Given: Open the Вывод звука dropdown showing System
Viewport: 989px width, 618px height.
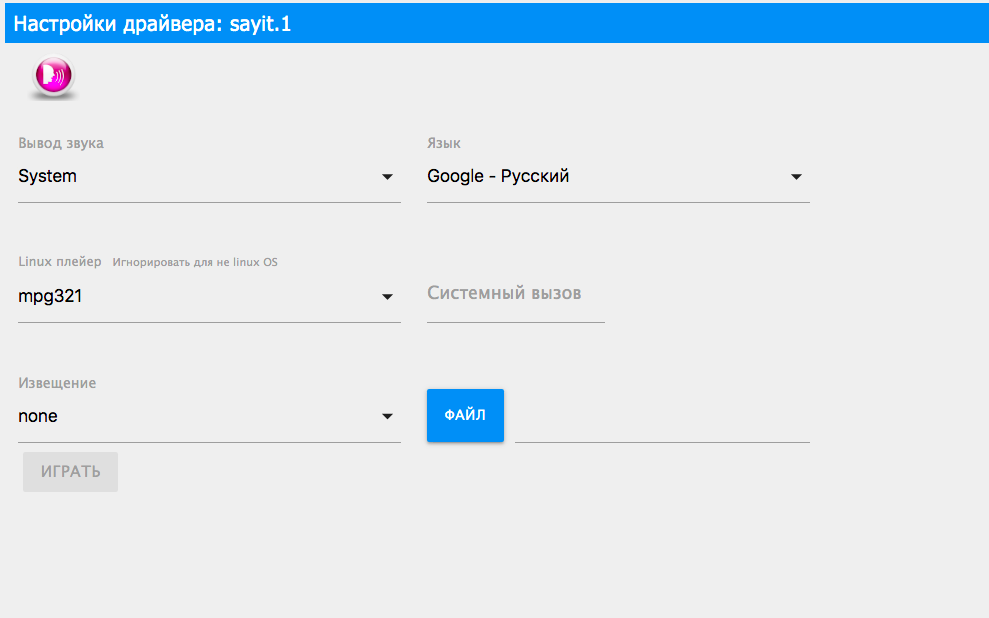Looking at the screenshot, I should (209, 177).
